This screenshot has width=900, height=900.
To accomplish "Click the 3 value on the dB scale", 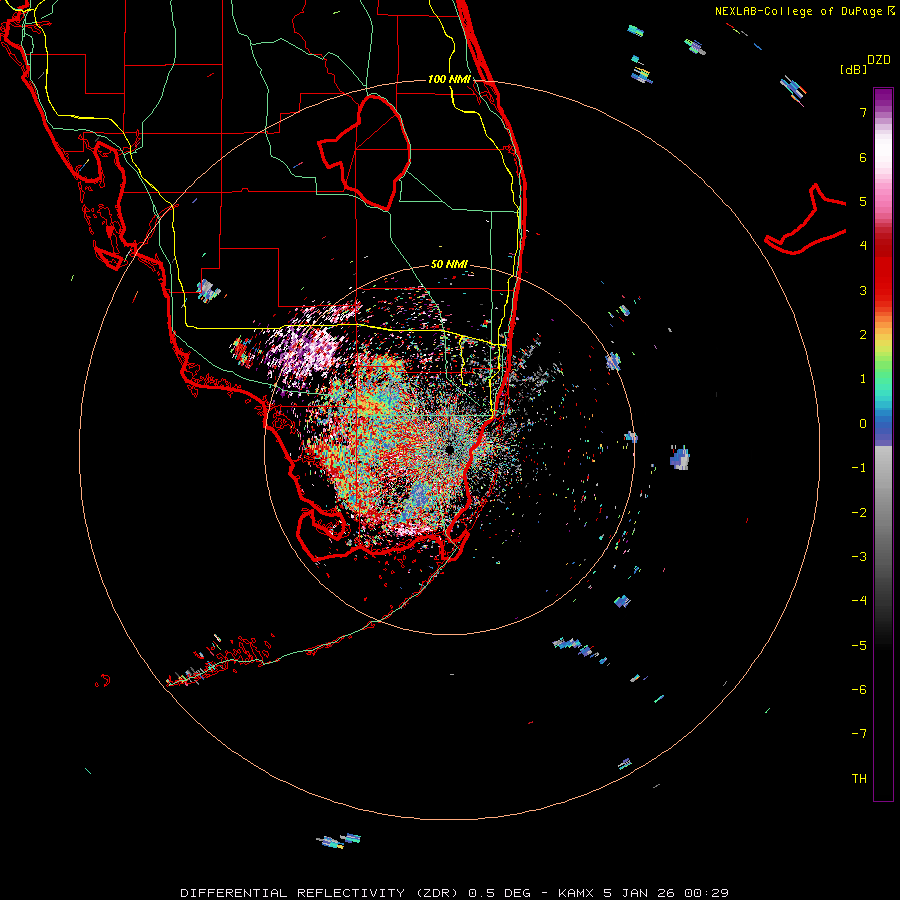I will pyautogui.click(x=863, y=290).
